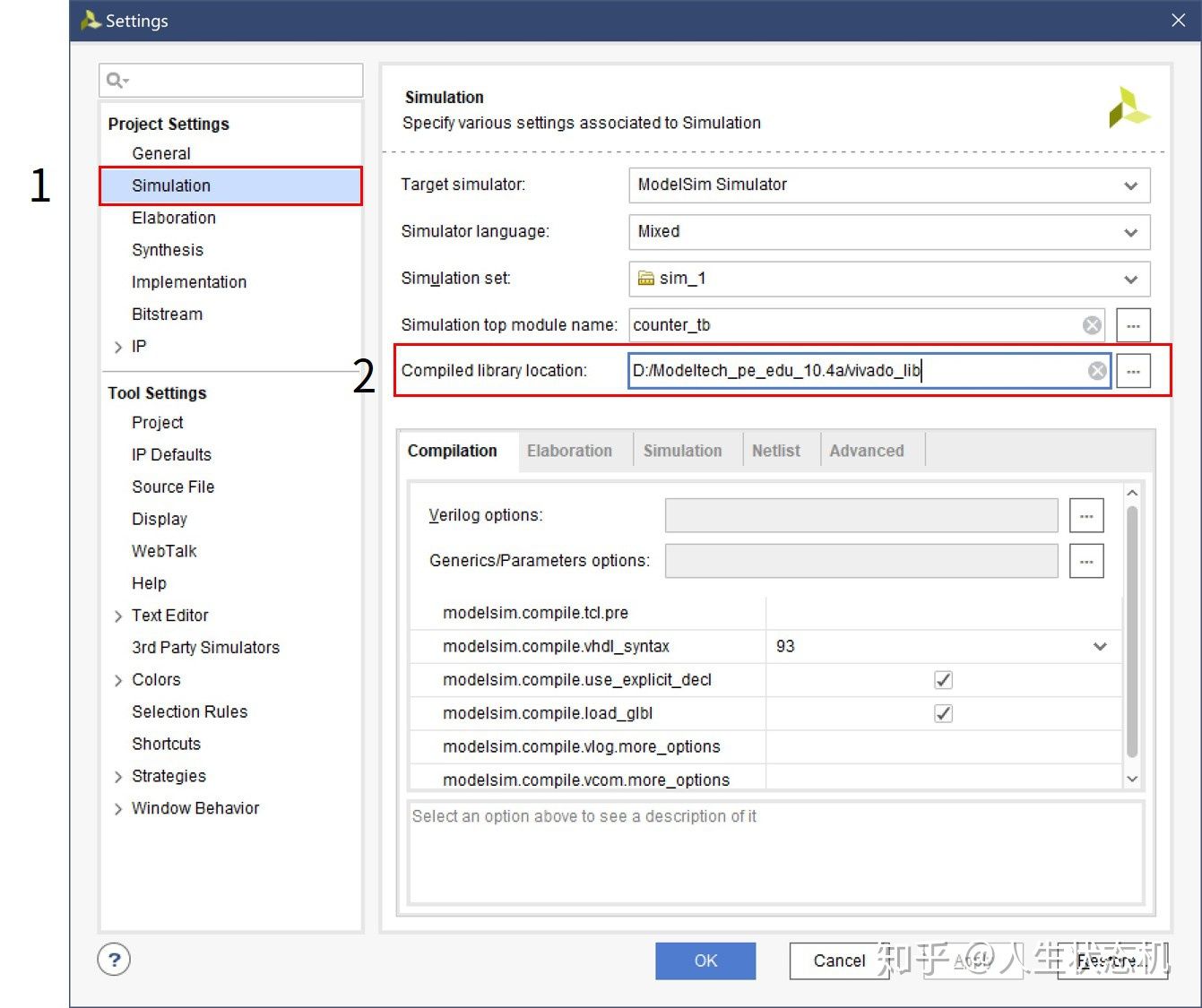Expand the IP tree item
1202x1008 pixels.
pos(118,347)
